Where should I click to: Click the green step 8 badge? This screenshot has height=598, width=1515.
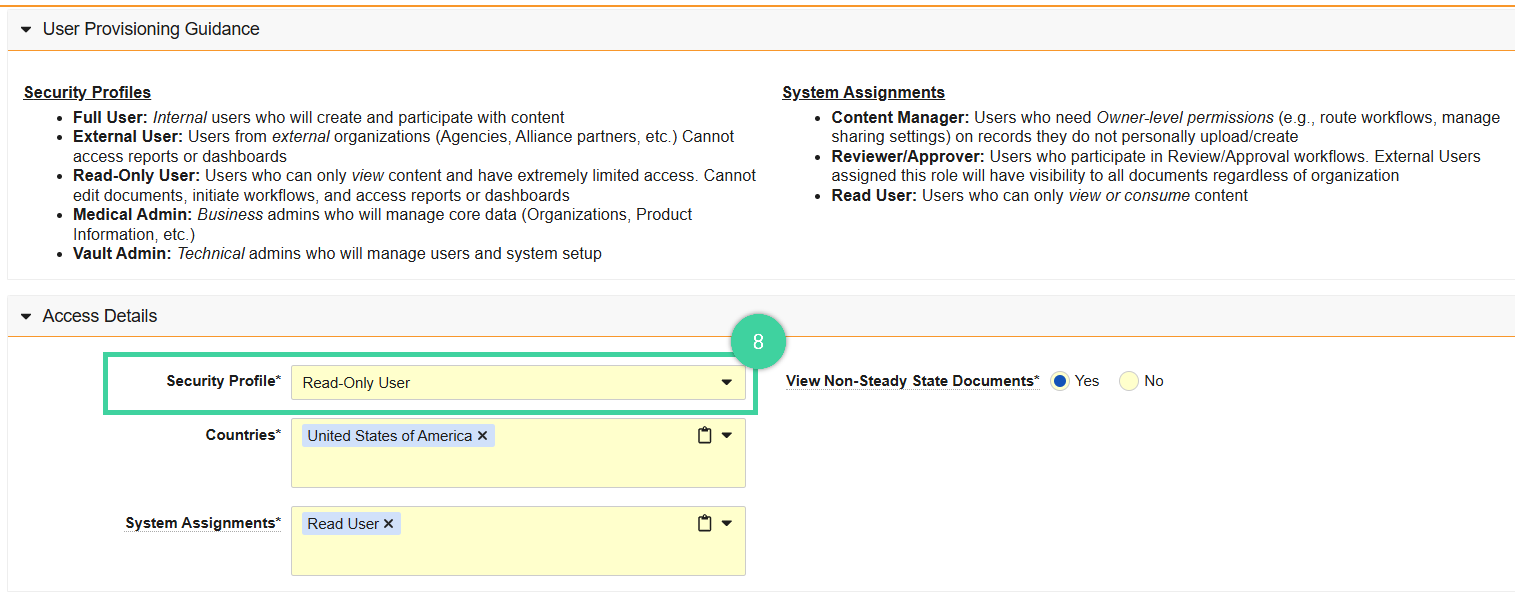(x=760, y=341)
